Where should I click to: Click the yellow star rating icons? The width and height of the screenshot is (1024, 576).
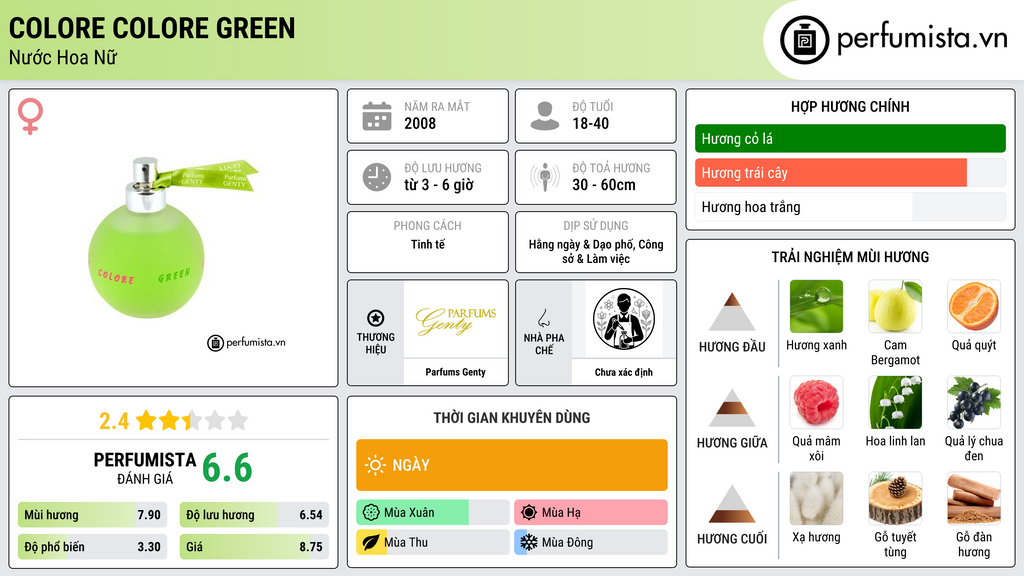[x=192, y=420]
